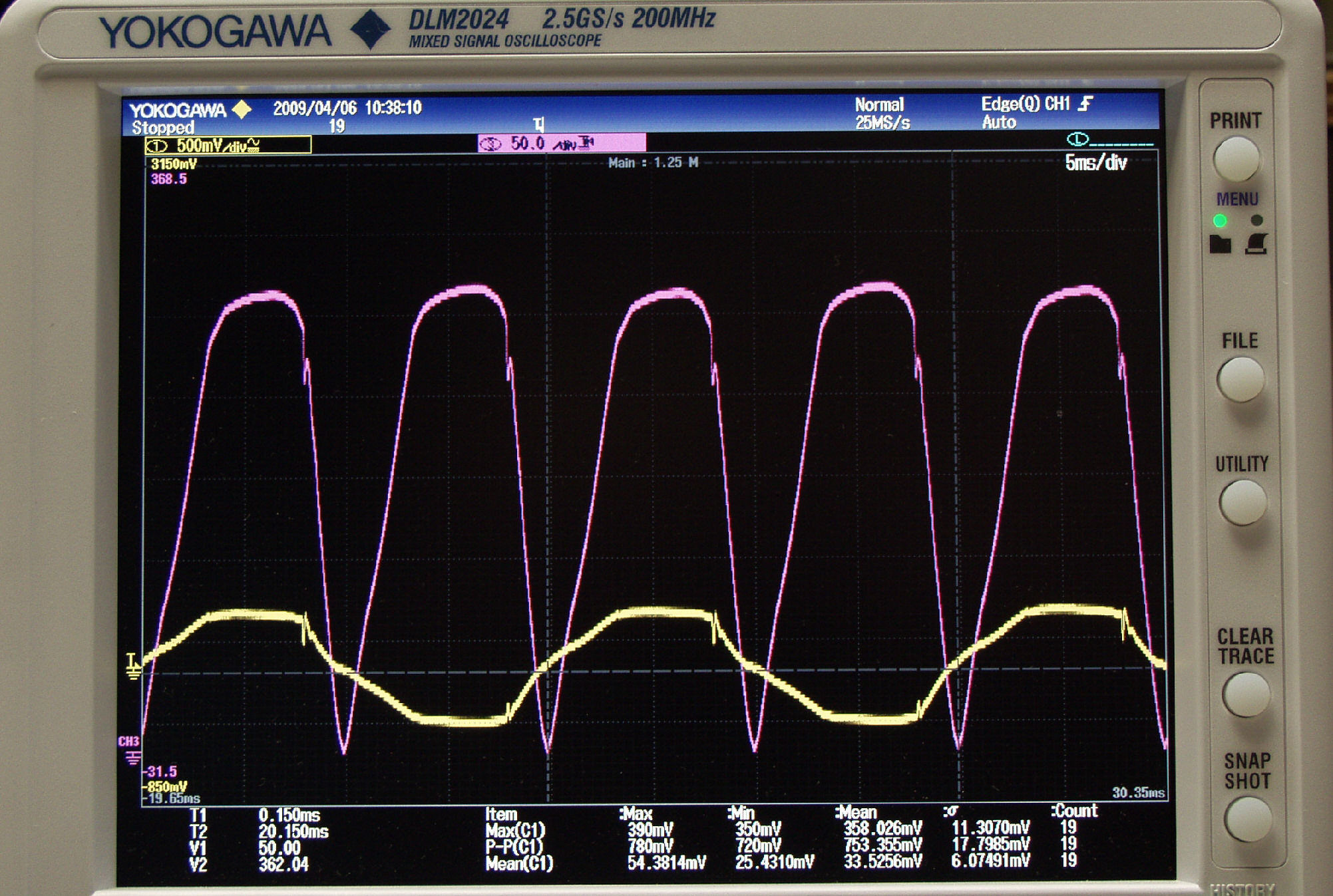1333x896 pixels.
Task: Click the dark indicator next to green LED
Action: (1256, 220)
